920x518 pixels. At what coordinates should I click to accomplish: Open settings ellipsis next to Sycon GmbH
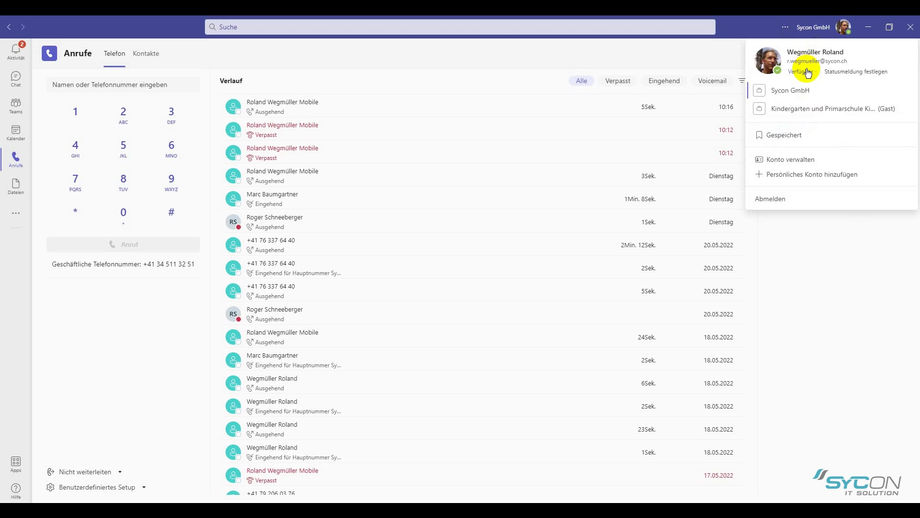(x=785, y=27)
